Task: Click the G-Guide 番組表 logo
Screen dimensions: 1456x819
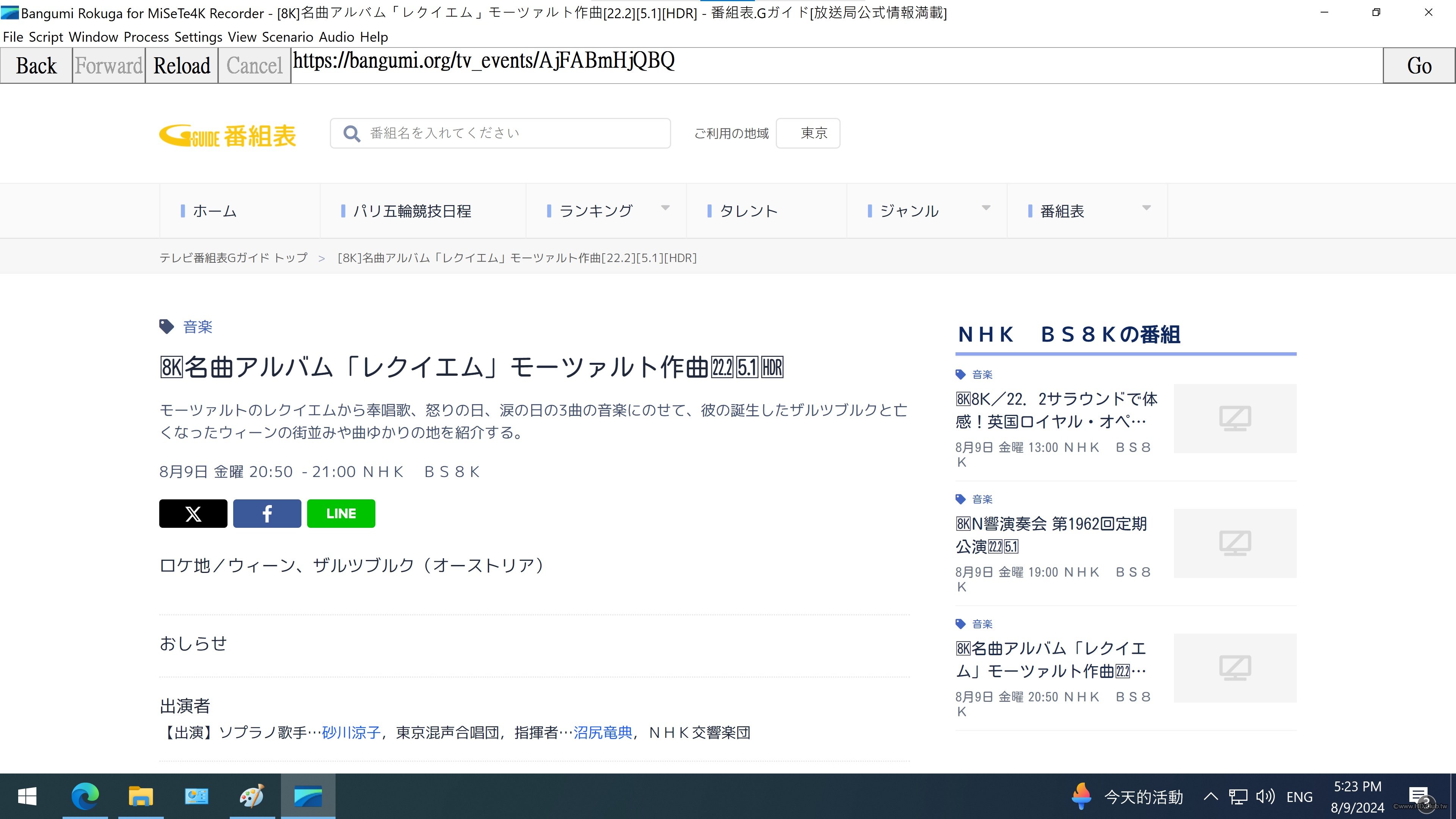Action: 227,136
